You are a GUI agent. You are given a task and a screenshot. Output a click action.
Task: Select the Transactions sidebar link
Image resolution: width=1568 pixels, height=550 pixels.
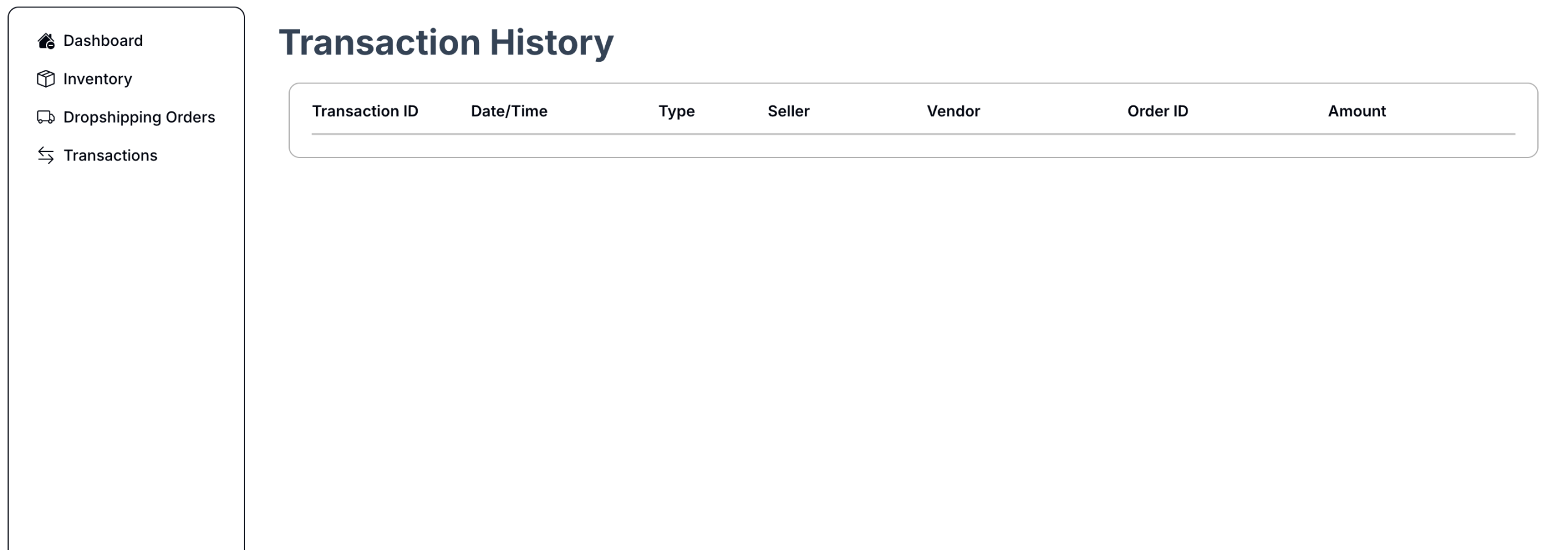(110, 156)
